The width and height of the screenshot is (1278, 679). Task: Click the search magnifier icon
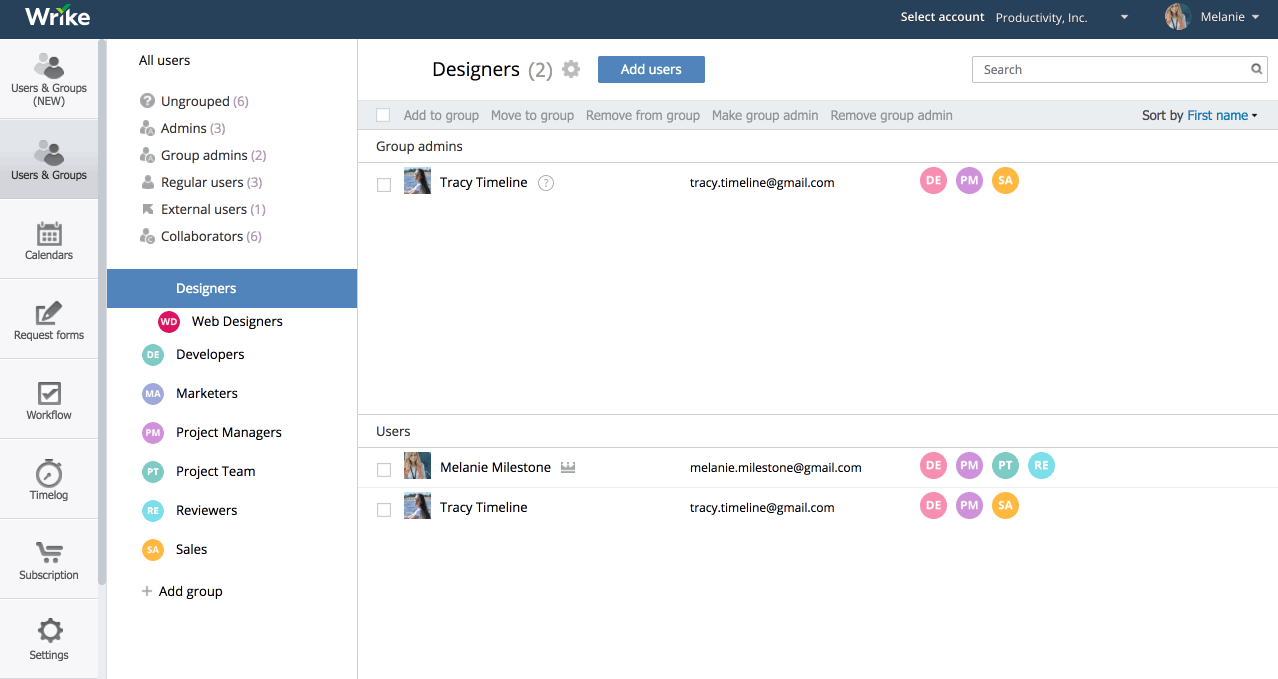coord(1256,69)
